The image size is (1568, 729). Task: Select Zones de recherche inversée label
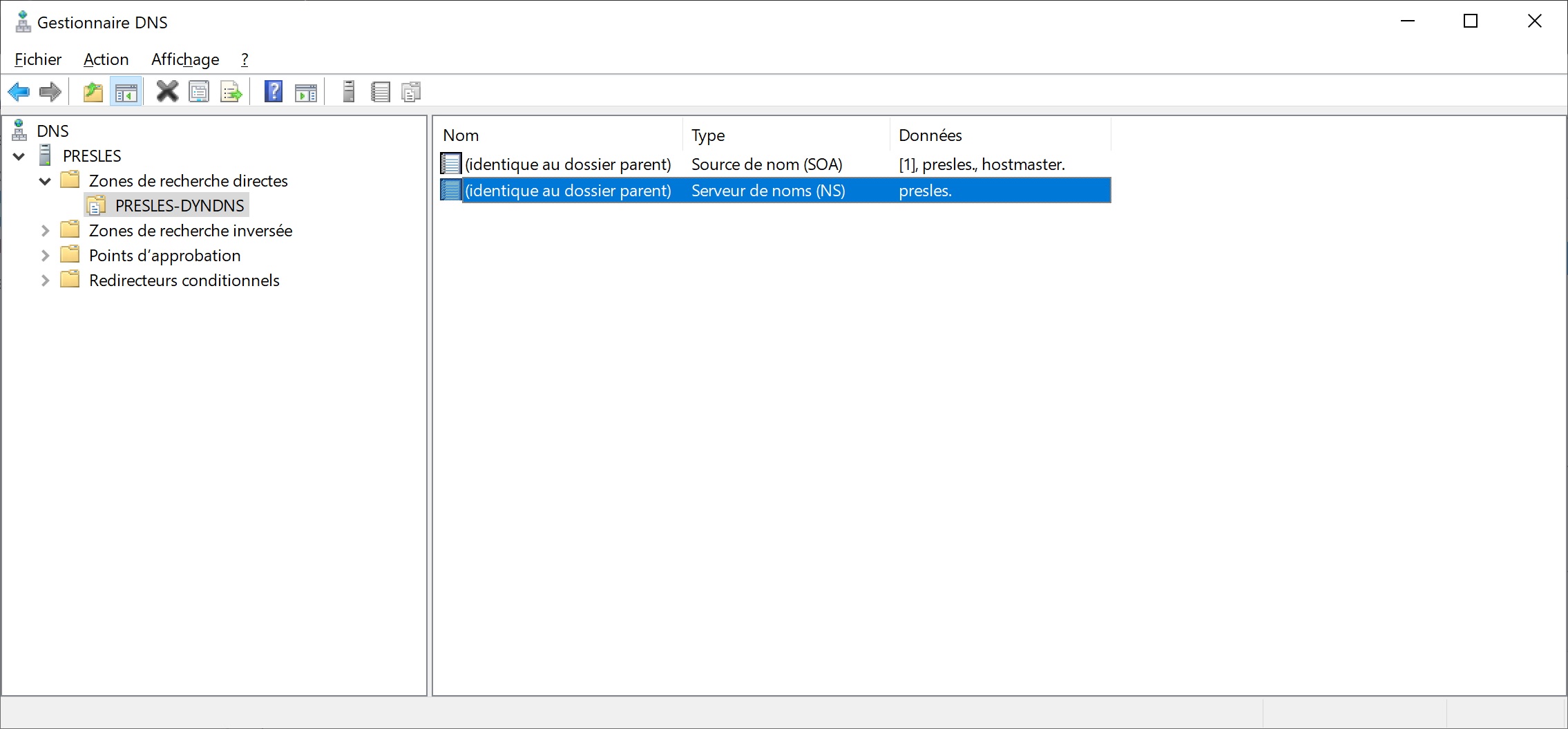tap(191, 230)
